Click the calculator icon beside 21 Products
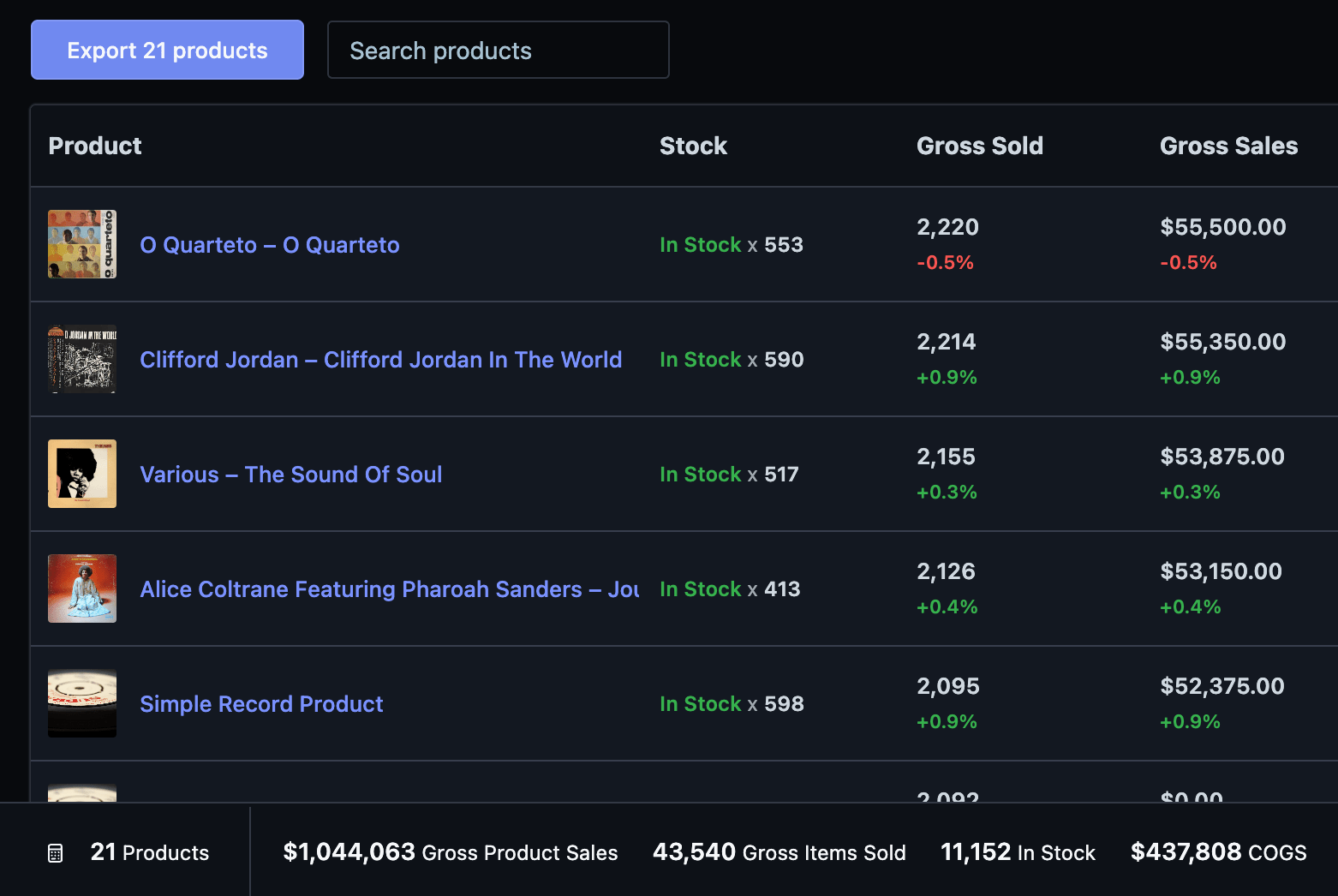The height and width of the screenshot is (896, 1338). (x=56, y=853)
